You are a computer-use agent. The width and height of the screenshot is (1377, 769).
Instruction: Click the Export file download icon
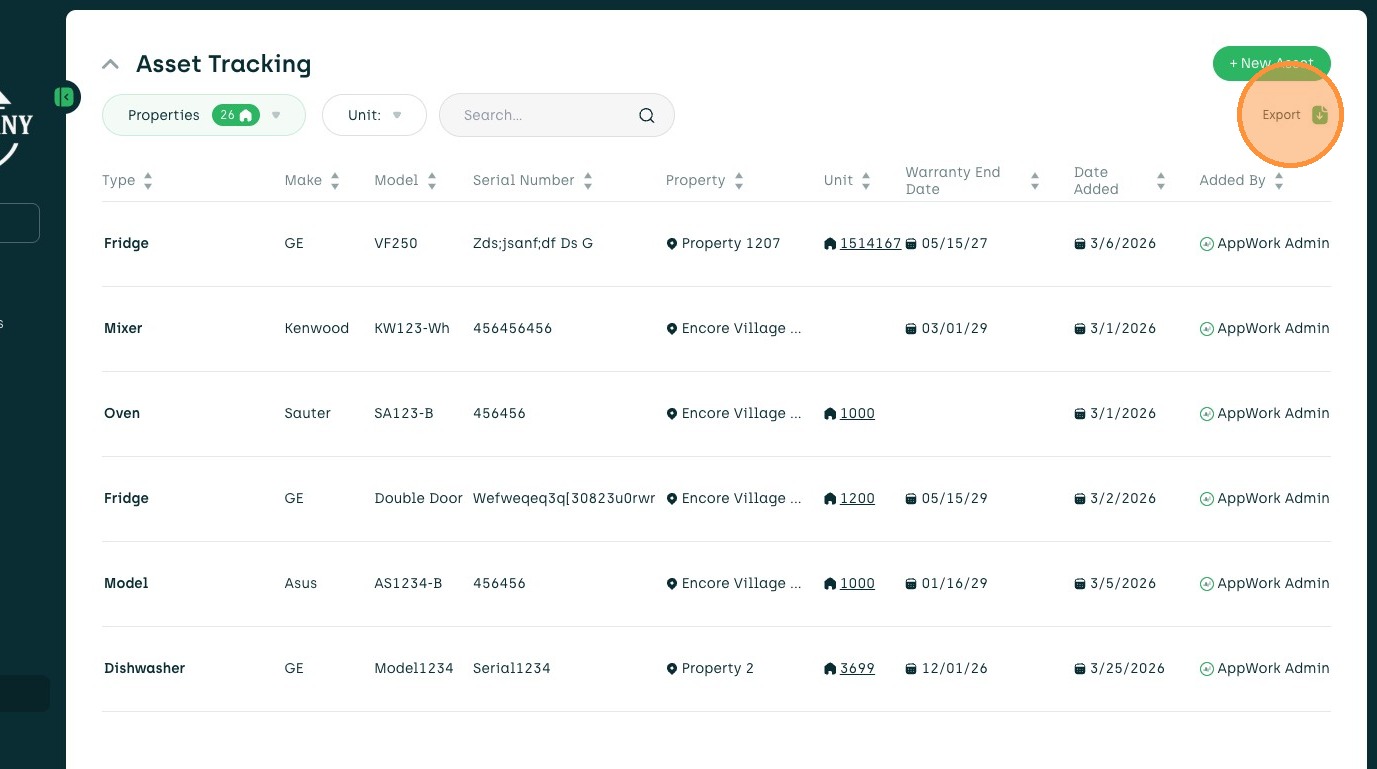click(1319, 115)
